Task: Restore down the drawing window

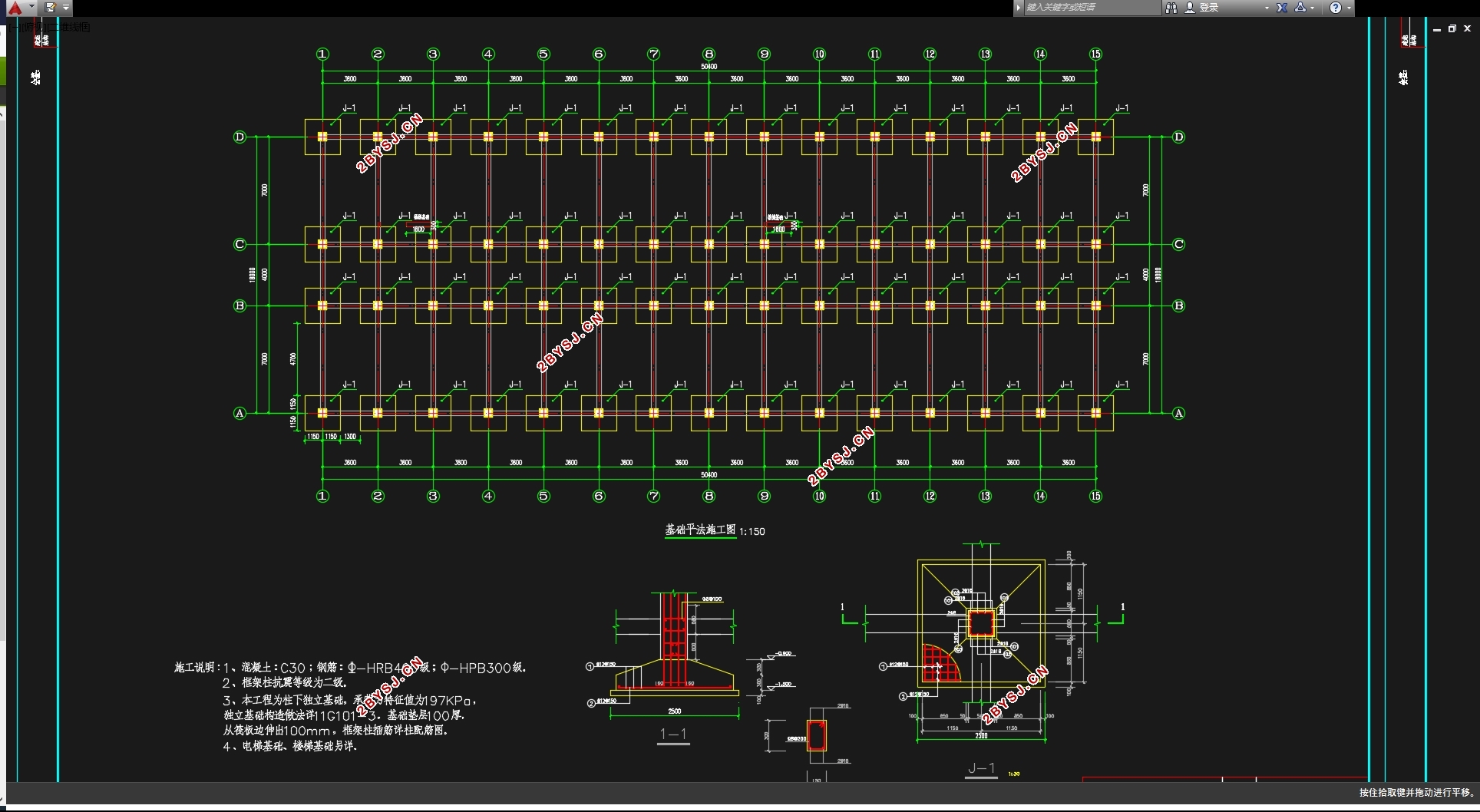Action: click(x=1452, y=28)
